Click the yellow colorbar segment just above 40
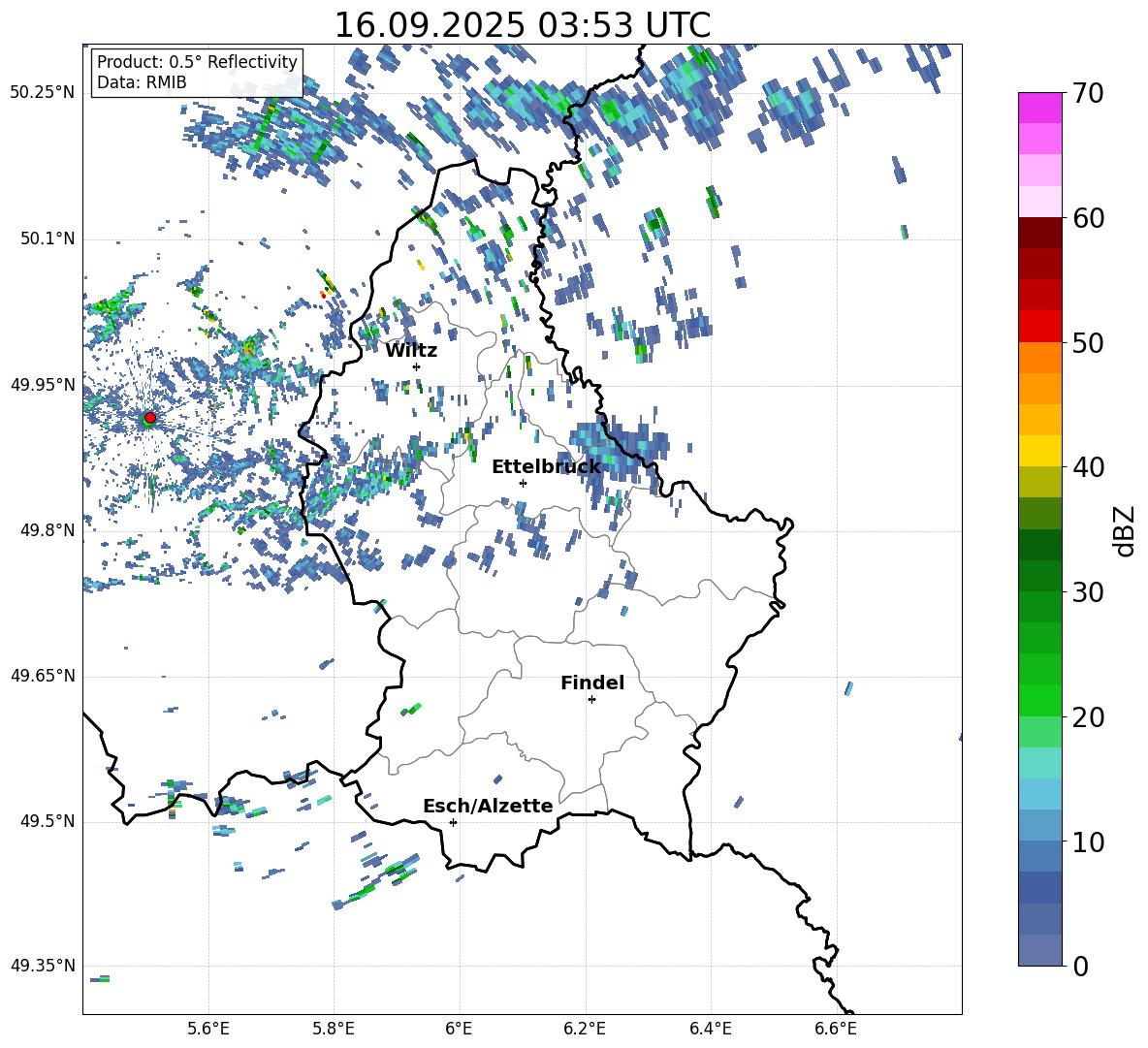 point(1039,451)
